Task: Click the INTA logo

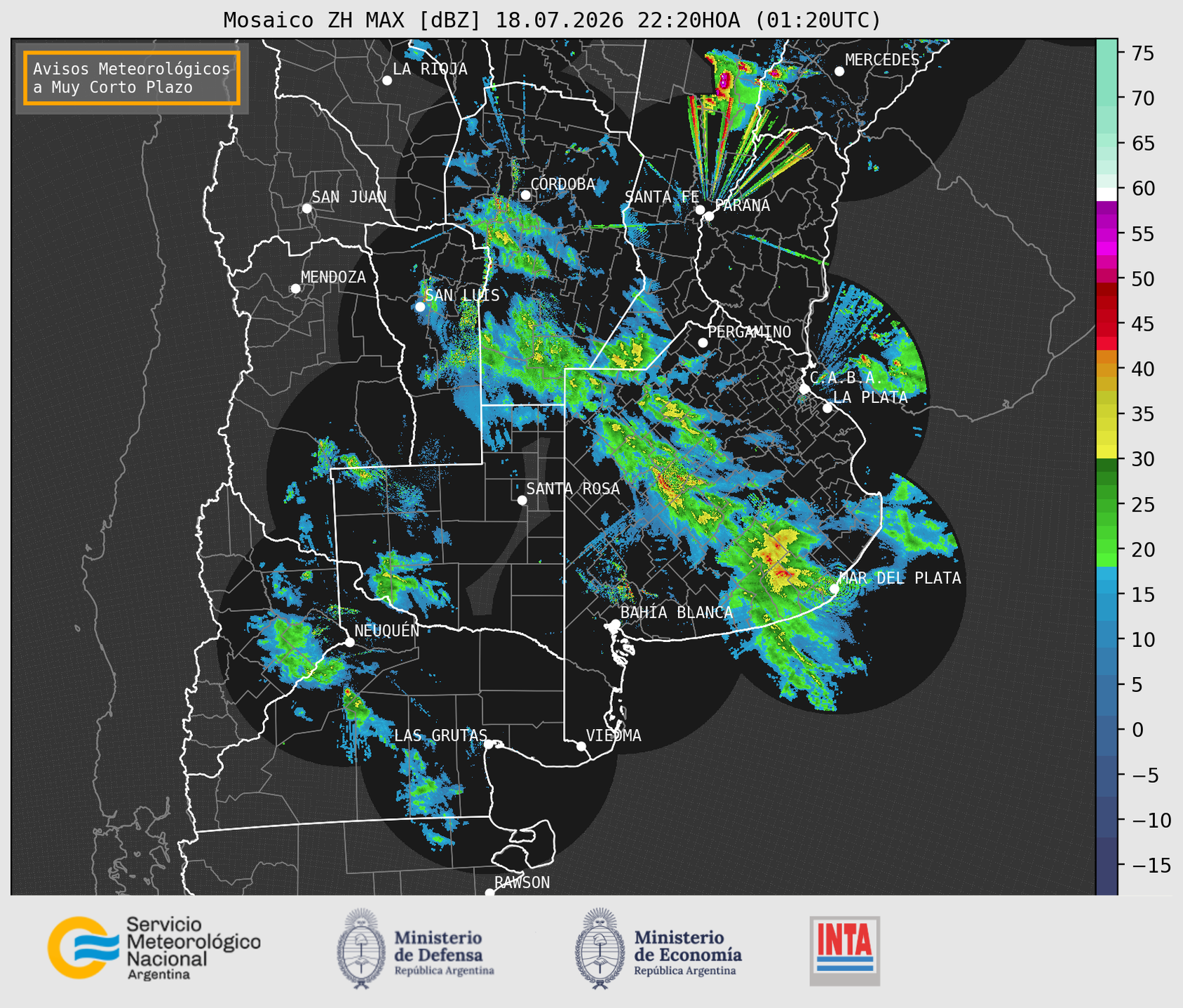Action: click(844, 951)
